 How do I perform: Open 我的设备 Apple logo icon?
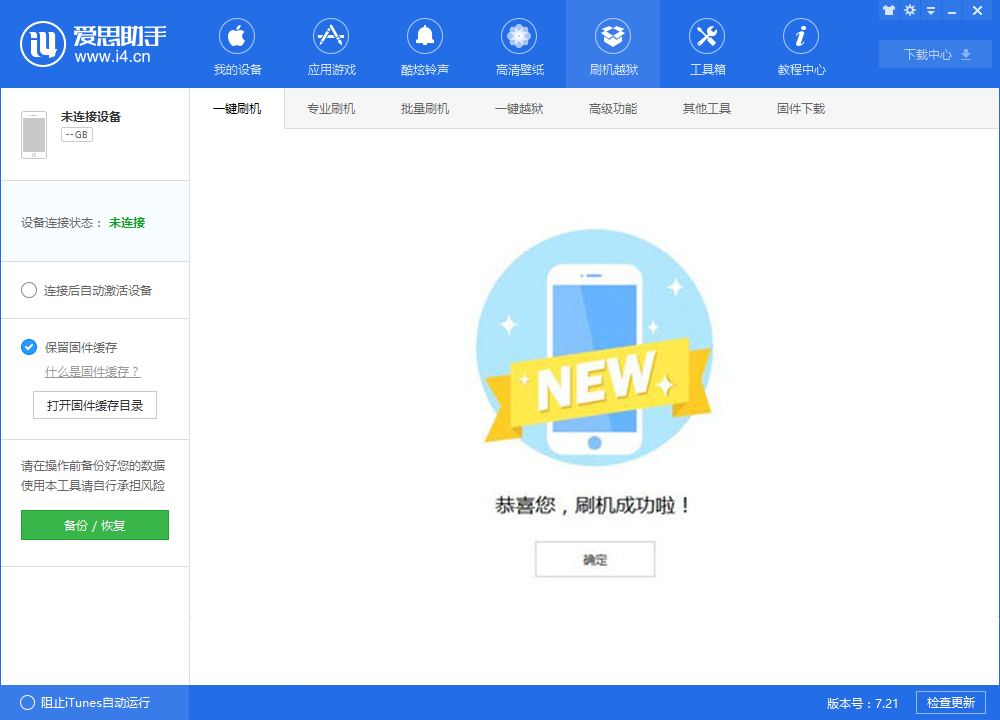[237, 38]
